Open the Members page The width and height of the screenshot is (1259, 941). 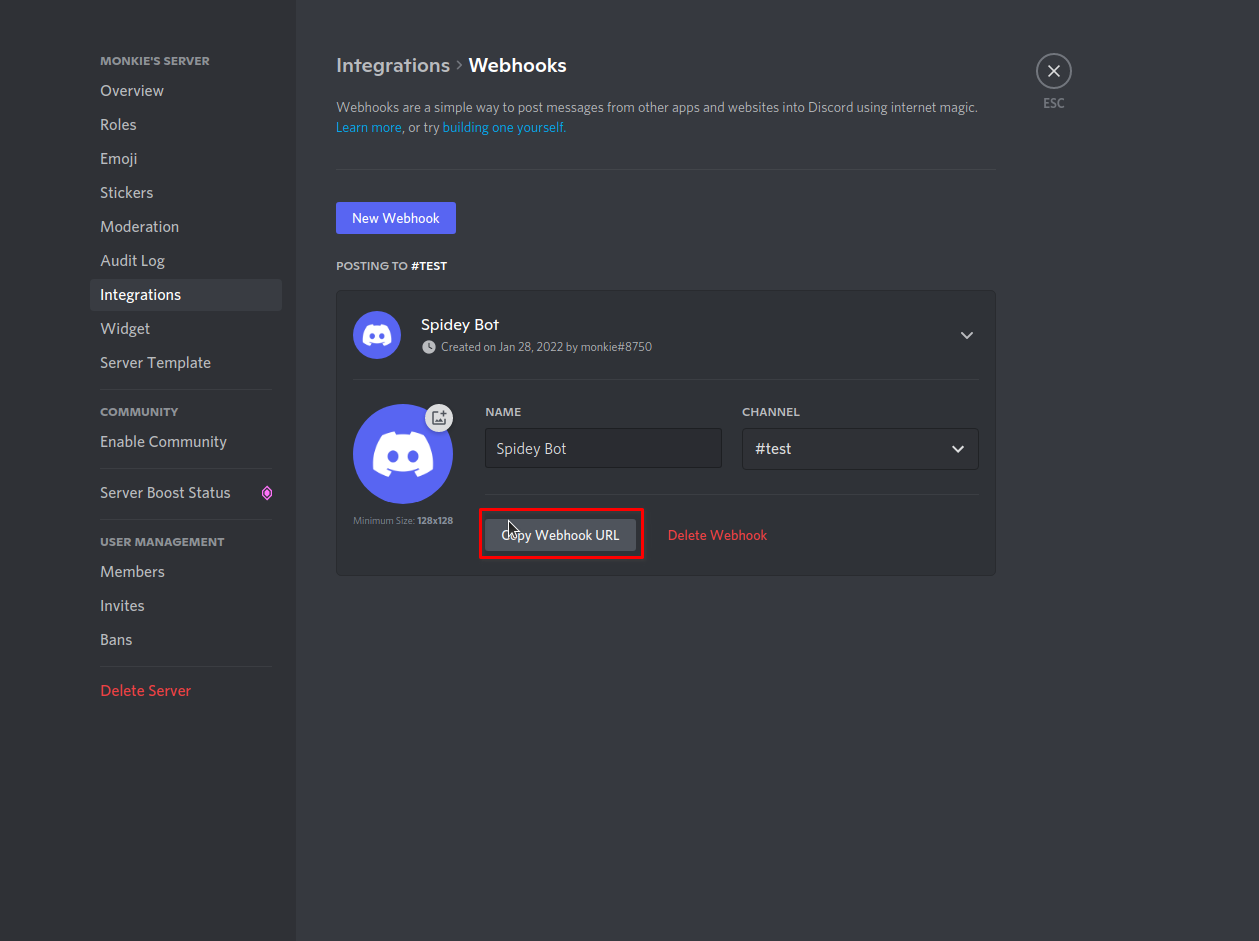(x=186, y=572)
